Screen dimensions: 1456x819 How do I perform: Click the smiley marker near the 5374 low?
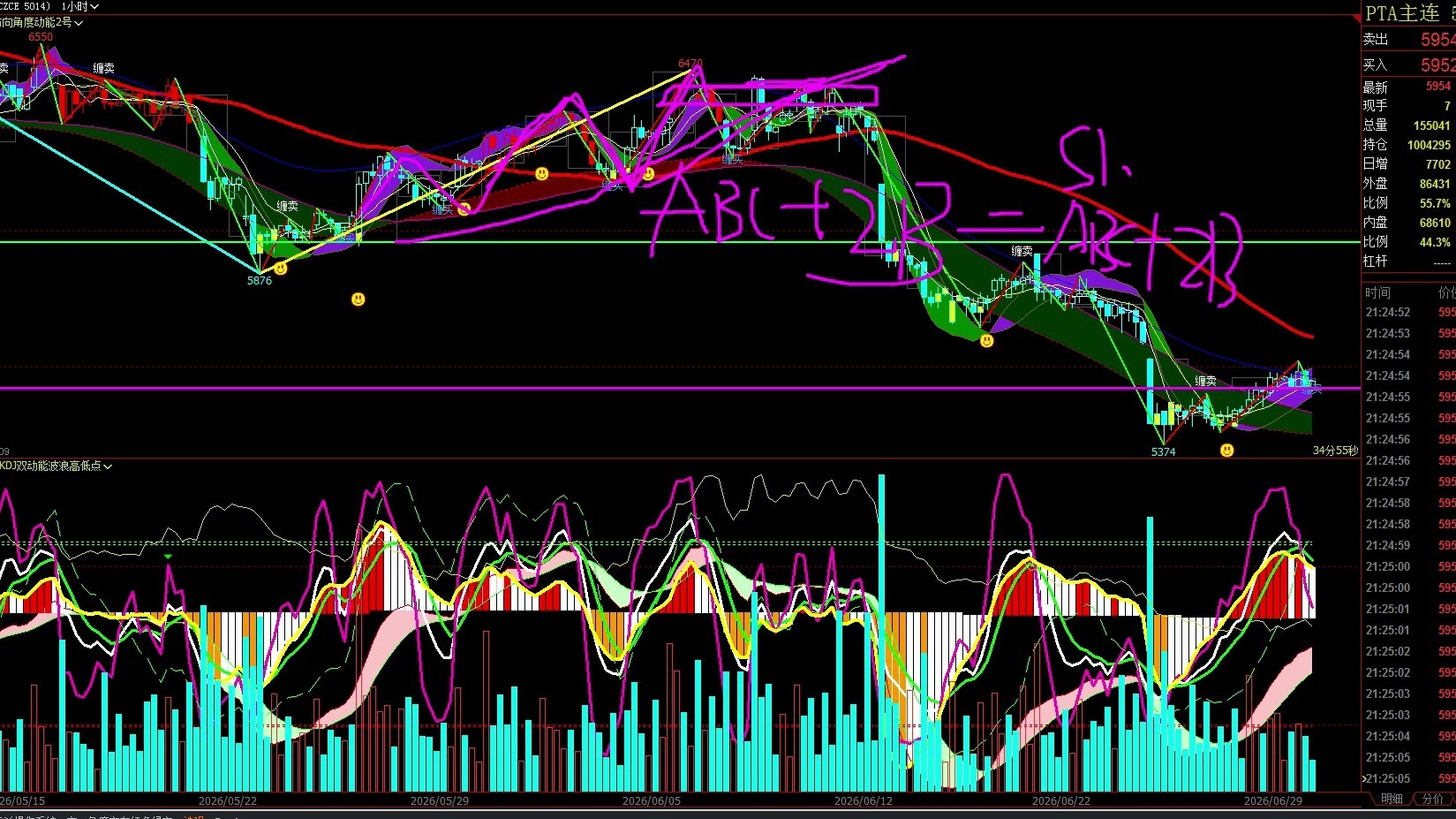point(1226,451)
